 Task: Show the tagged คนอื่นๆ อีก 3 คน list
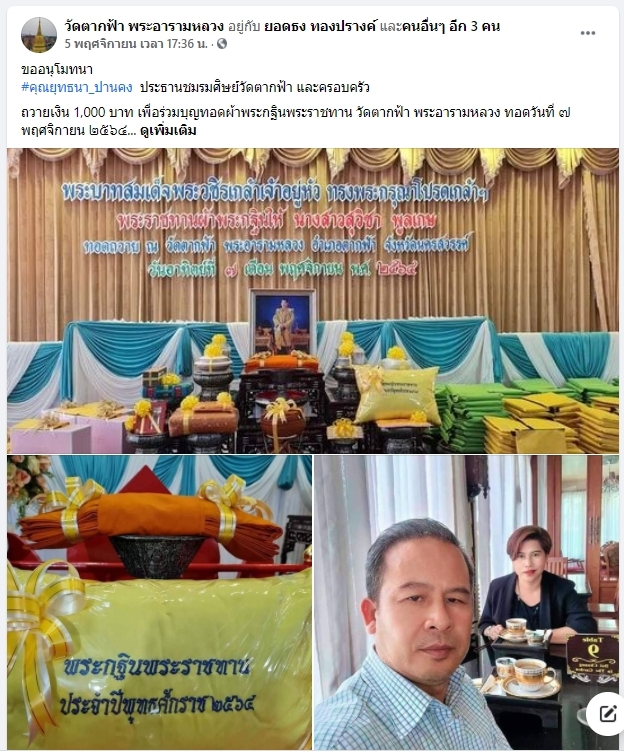[x=449, y=26]
